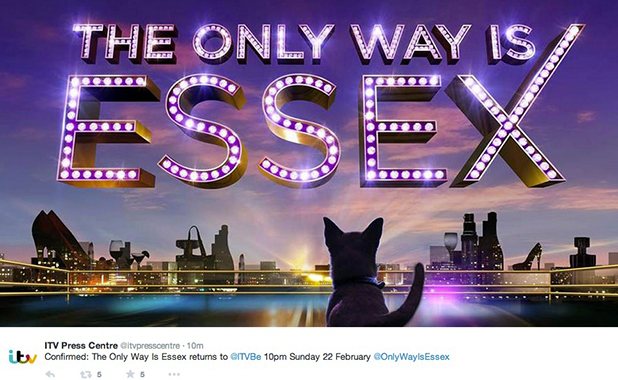Favorite the tweet with the star icon
Image resolution: width=618 pixels, height=380 pixels.
click(130, 374)
